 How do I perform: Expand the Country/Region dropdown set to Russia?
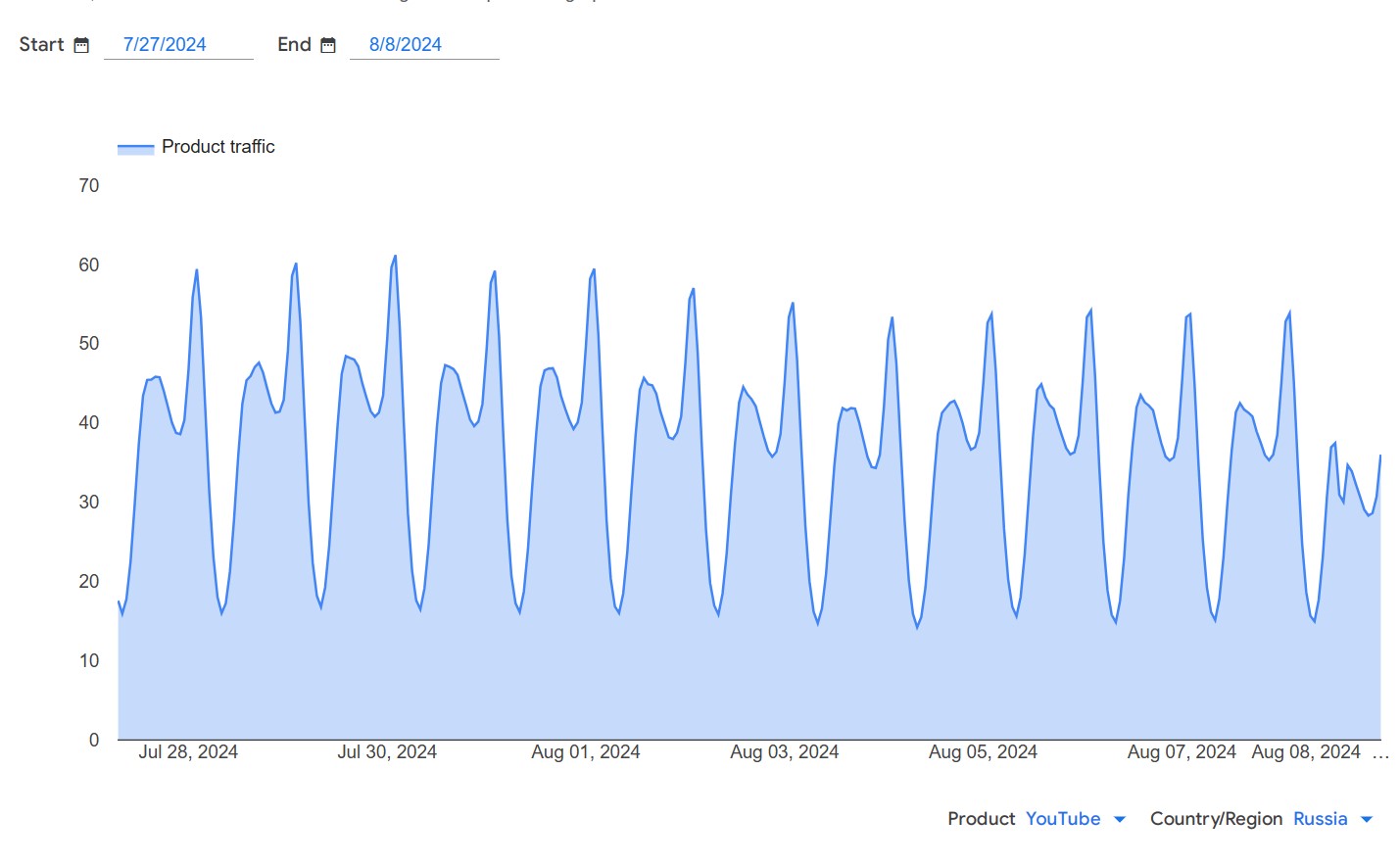pos(1320,819)
